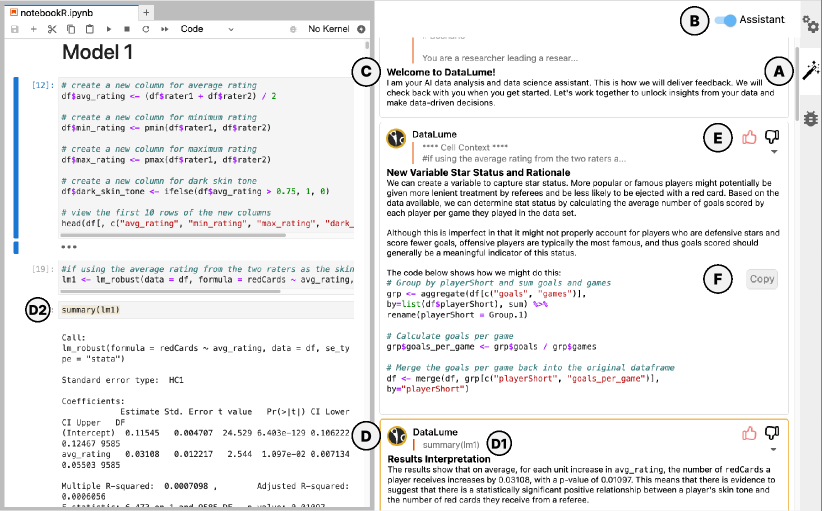This screenshot has width=830, height=511.
Task: Open the DataLume magic wand sidebar panel
Action: click(810, 70)
